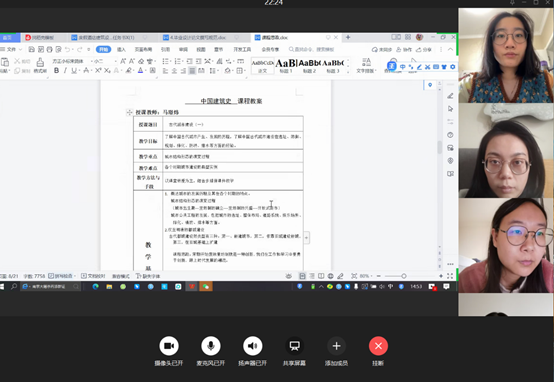This screenshot has height=382, width=554.
Task: Open the 文件 menu
Action: coord(11,49)
